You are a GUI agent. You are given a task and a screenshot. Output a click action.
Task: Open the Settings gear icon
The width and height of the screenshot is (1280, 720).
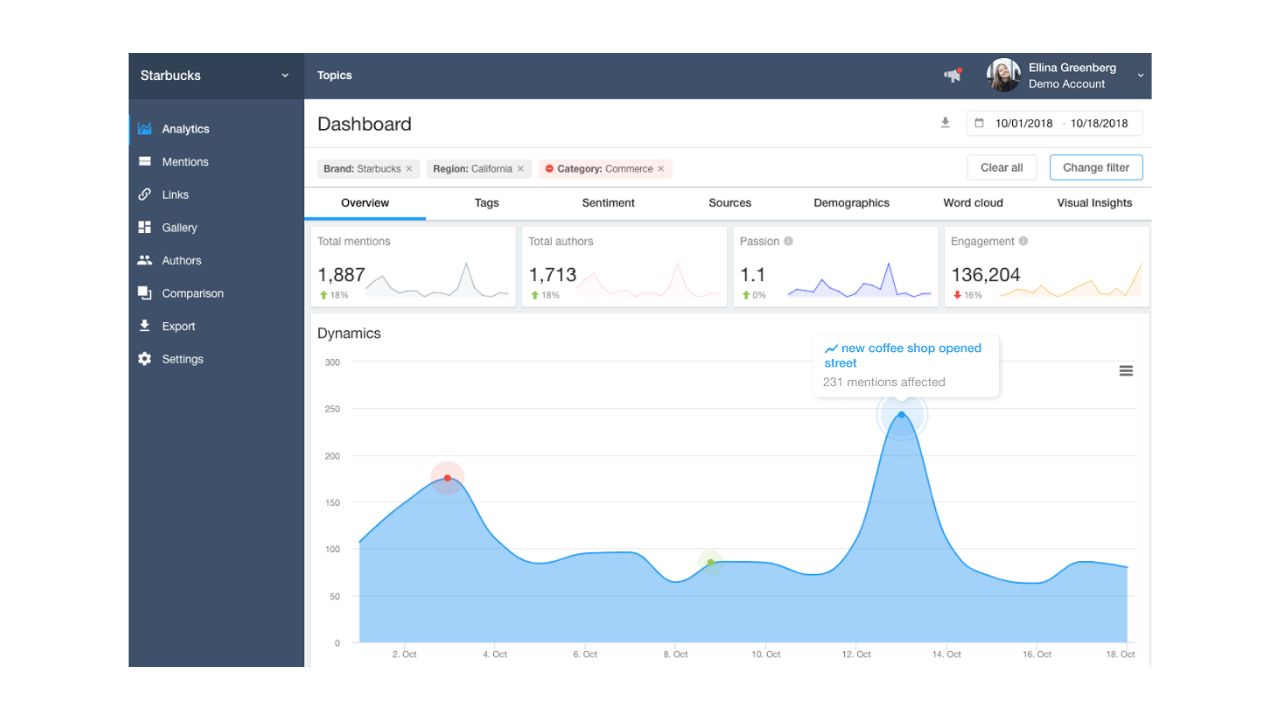(x=145, y=359)
